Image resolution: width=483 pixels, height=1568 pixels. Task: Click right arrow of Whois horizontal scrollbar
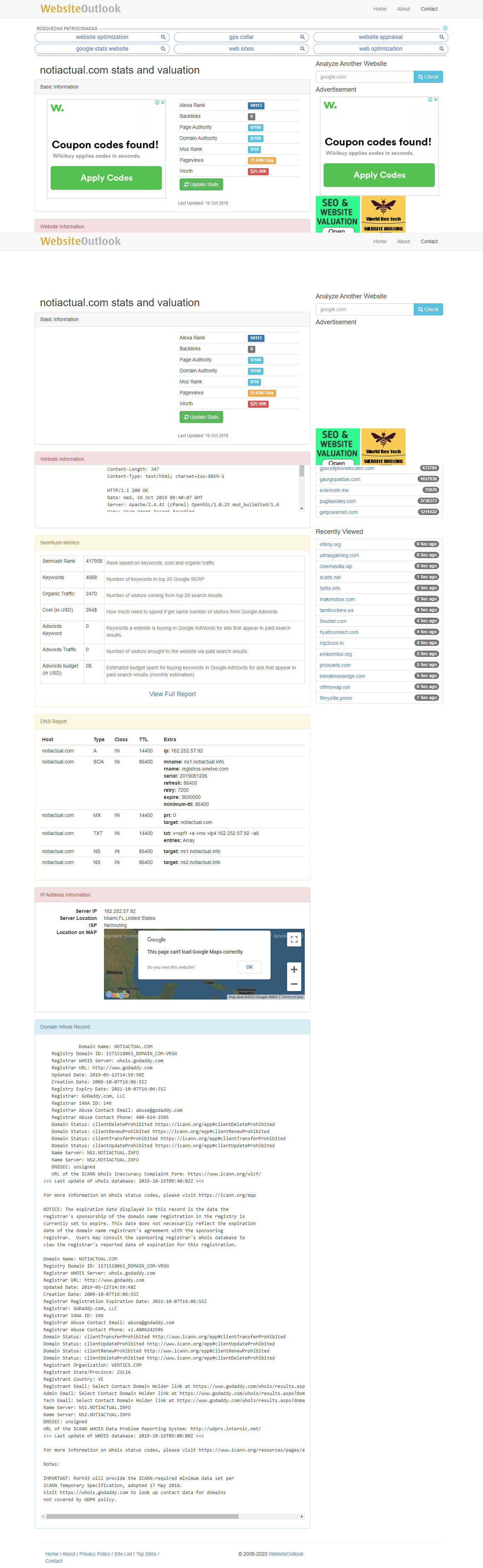[302, 1516]
